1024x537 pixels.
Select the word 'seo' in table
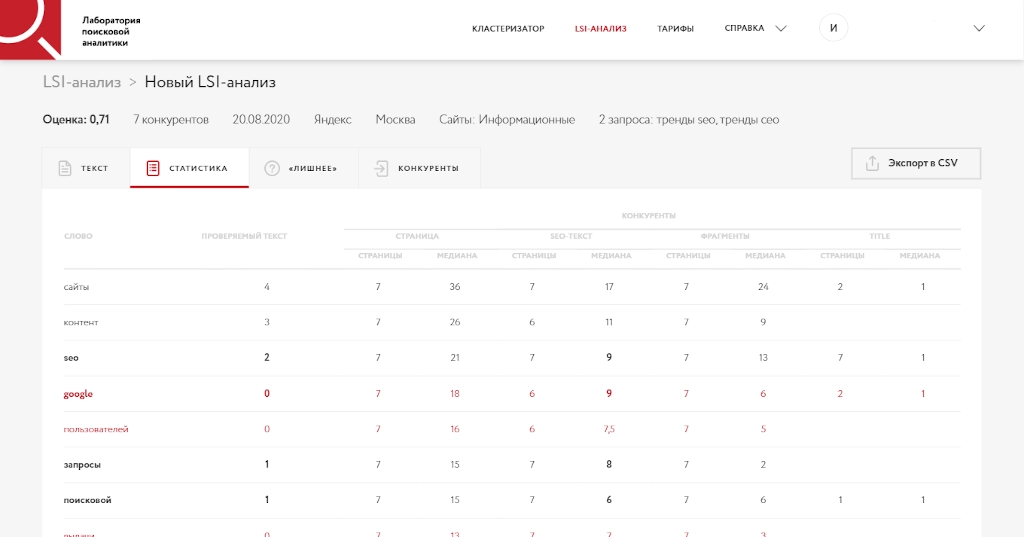pyautogui.click(x=71, y=358)
